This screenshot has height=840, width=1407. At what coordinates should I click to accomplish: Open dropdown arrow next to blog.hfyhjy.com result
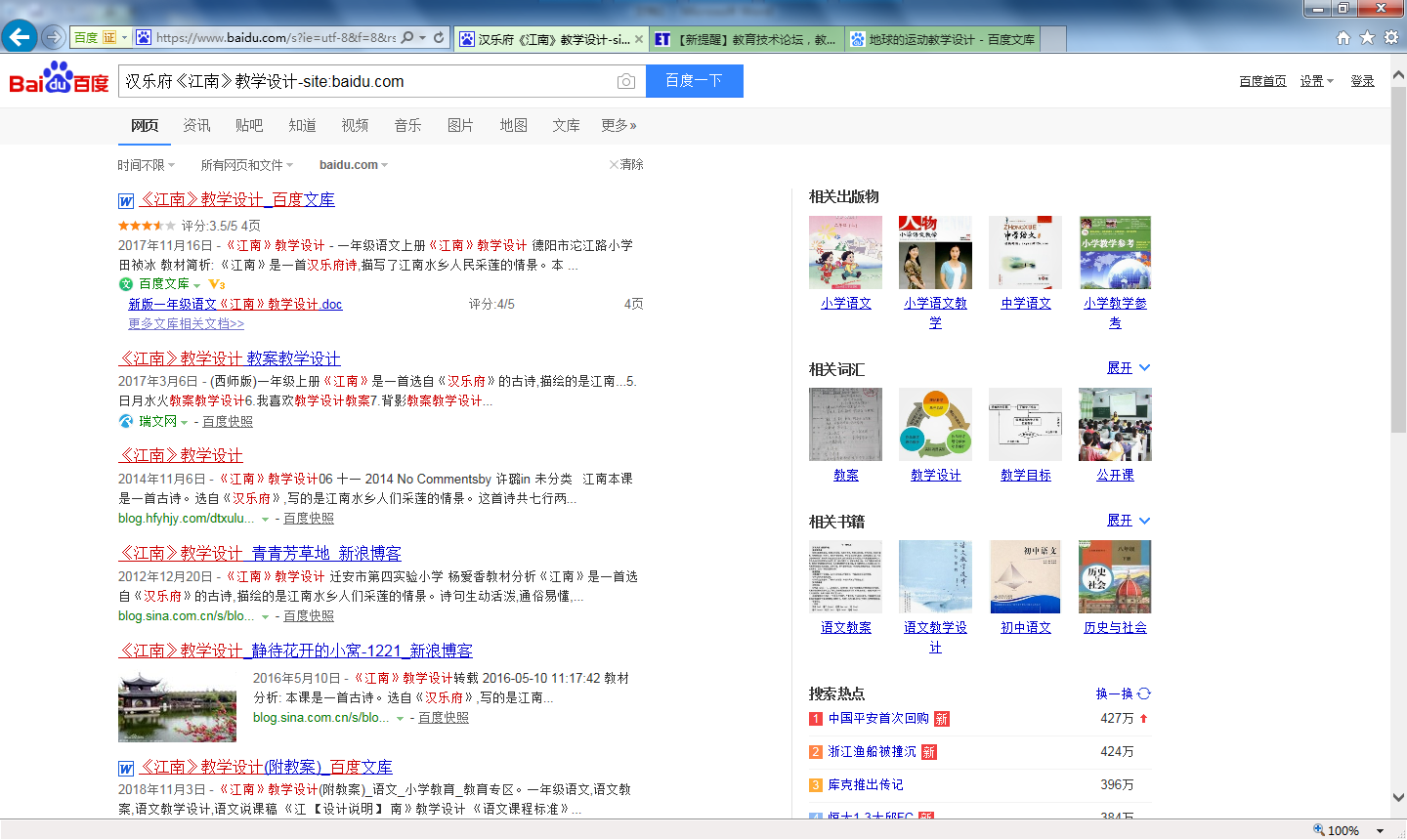[x=265, y=520]
